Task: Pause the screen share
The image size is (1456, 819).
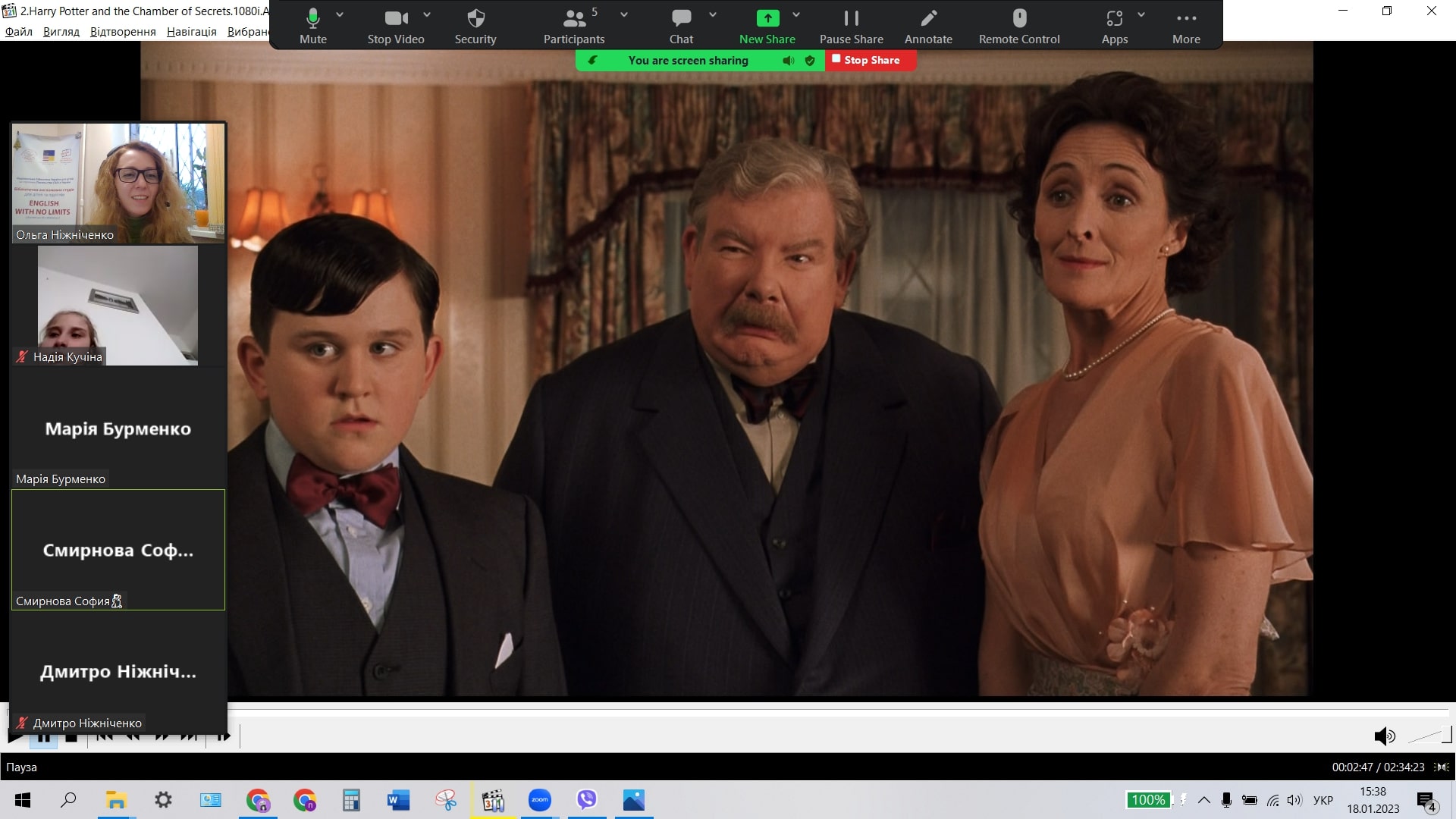Action: [x=851, y=27]
